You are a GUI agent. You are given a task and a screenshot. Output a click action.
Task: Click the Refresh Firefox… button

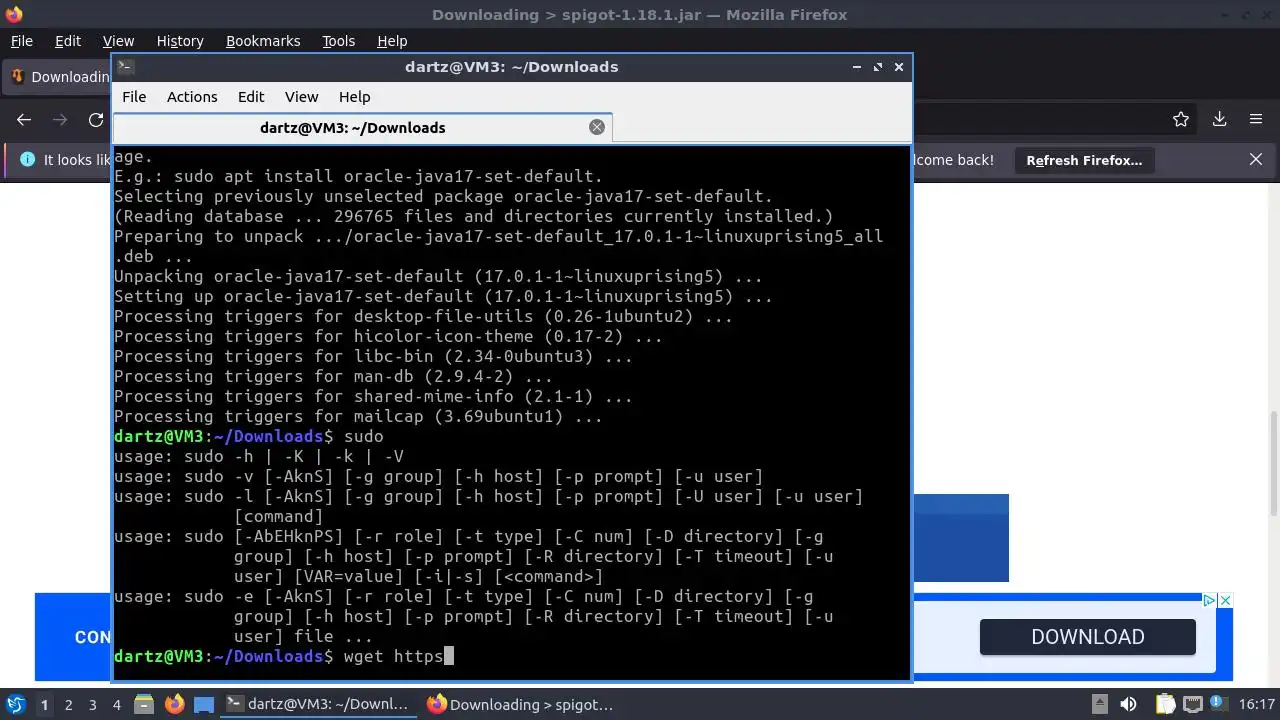pos(1084,160)
